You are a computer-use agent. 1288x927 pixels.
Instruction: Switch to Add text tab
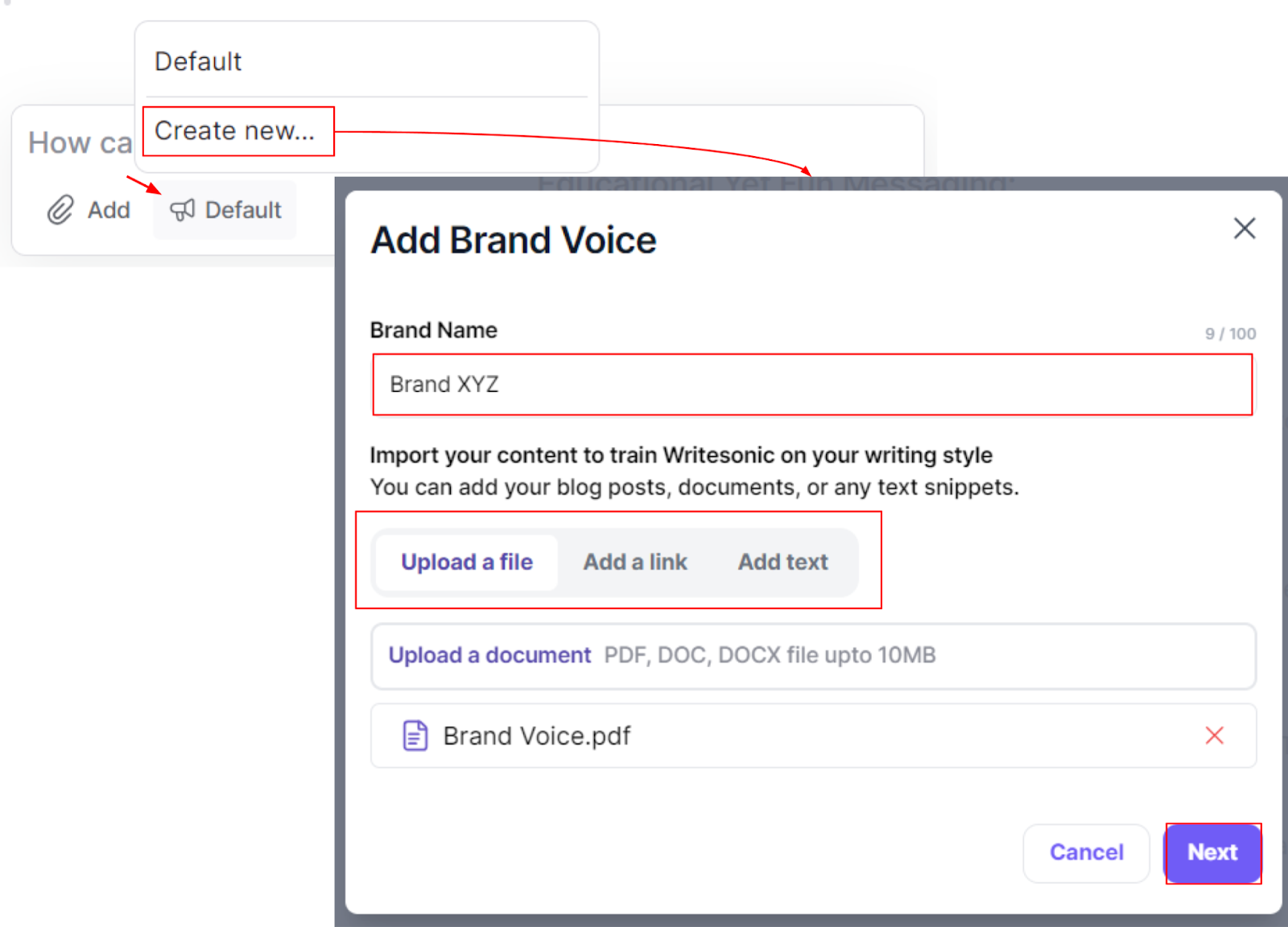(782, 562)
